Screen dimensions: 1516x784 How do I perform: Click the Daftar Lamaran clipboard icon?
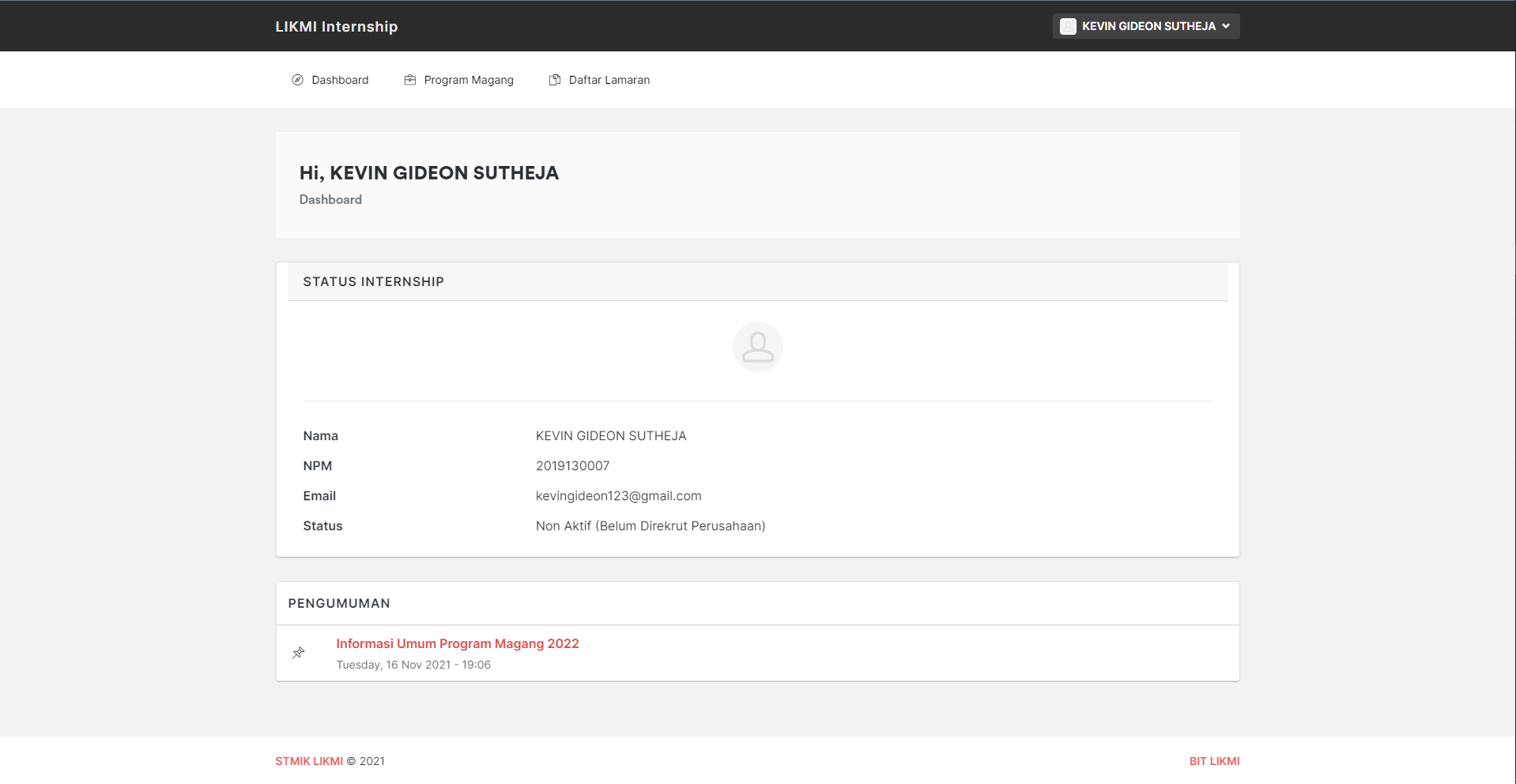tap(555, 80)
